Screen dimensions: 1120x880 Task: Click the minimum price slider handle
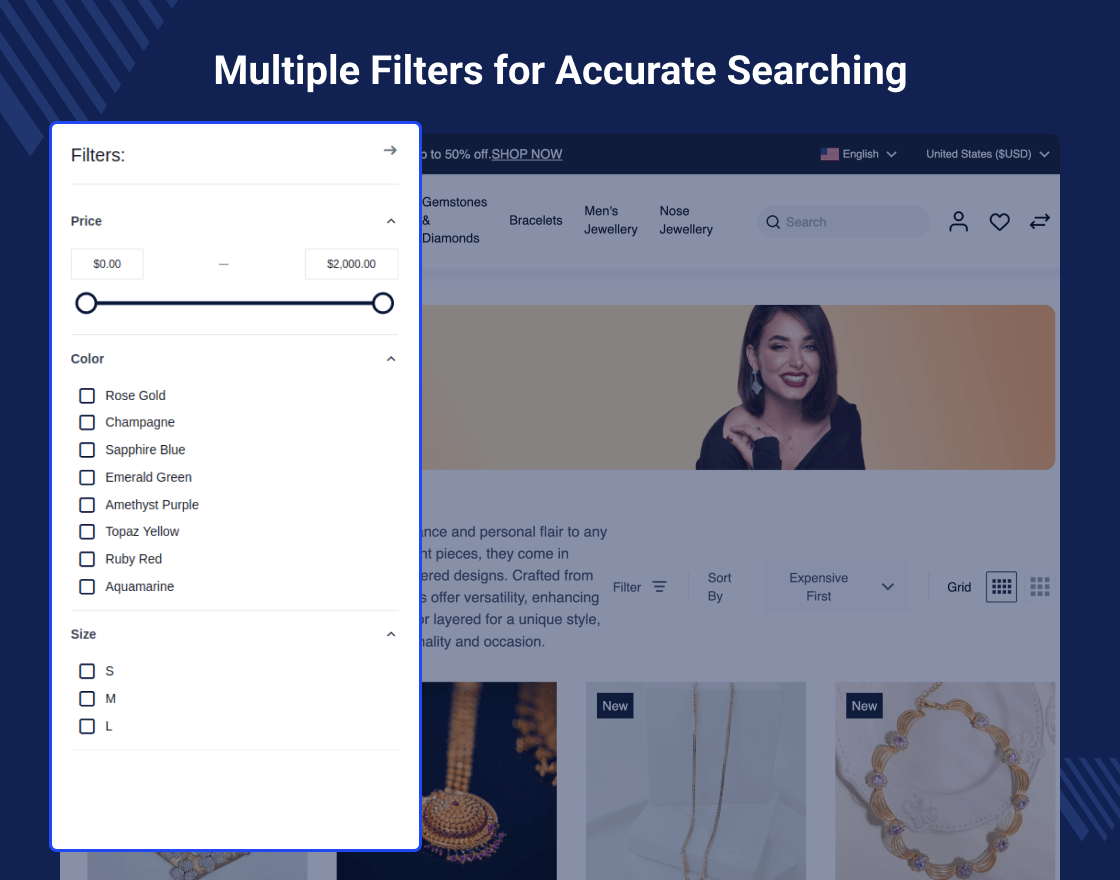86,303
